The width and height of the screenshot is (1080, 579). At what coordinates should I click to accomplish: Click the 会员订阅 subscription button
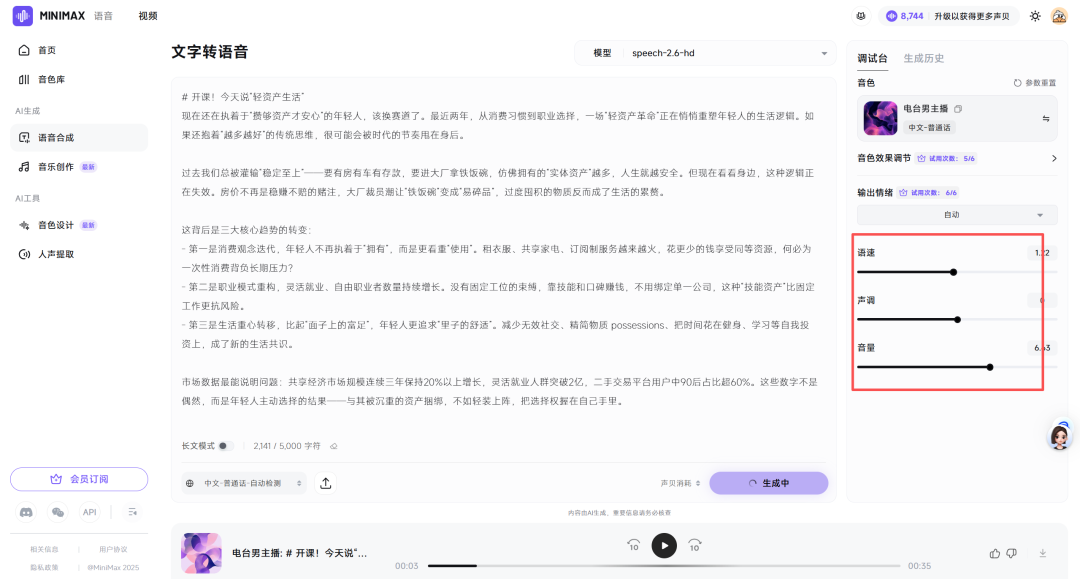pos(79,479)
